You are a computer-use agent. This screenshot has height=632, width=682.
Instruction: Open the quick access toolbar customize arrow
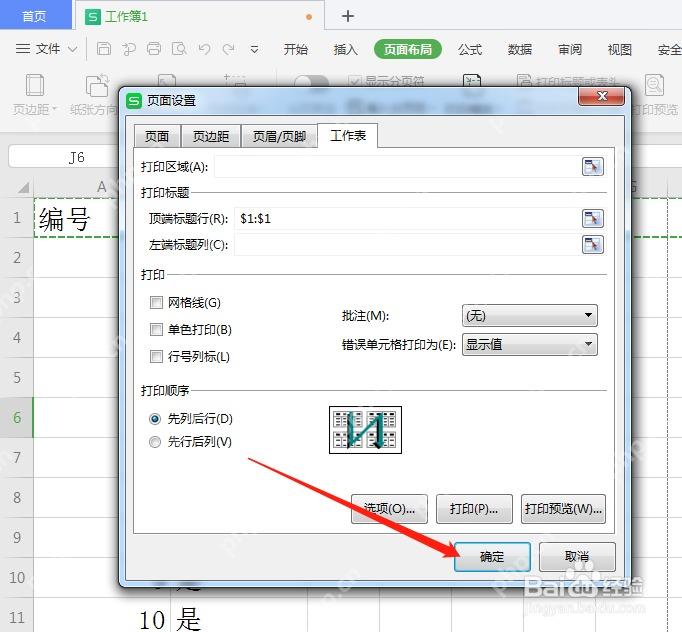(254, 50)
